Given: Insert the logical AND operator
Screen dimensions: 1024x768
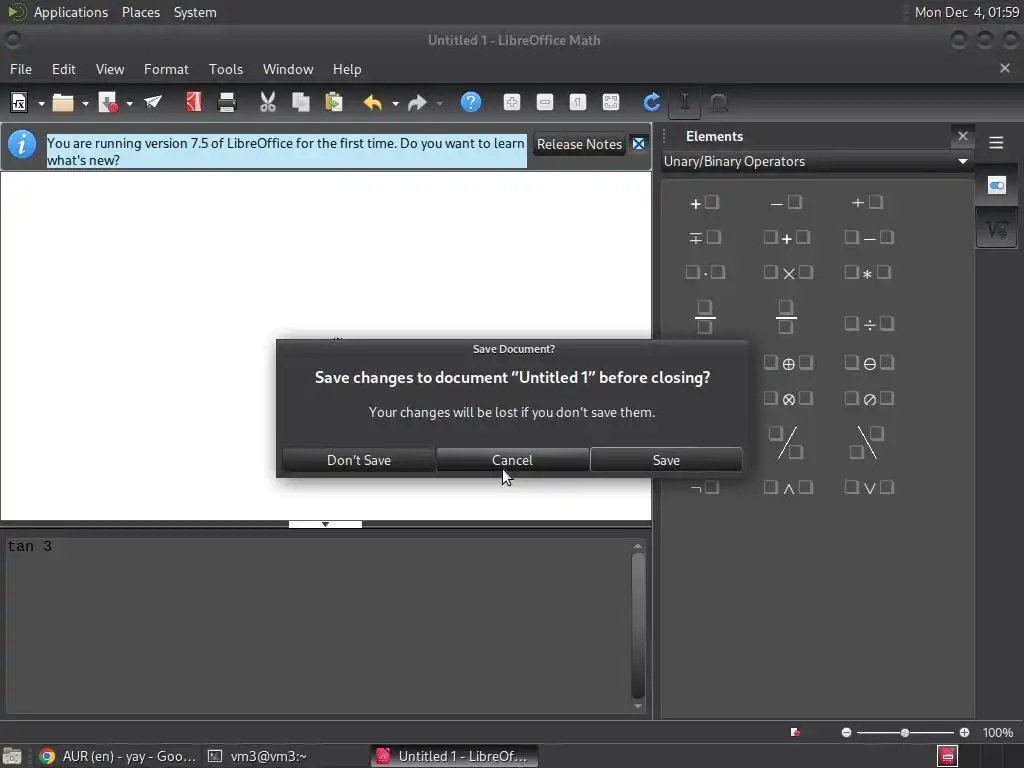Looking at the screenshot, I should (788, 488).
